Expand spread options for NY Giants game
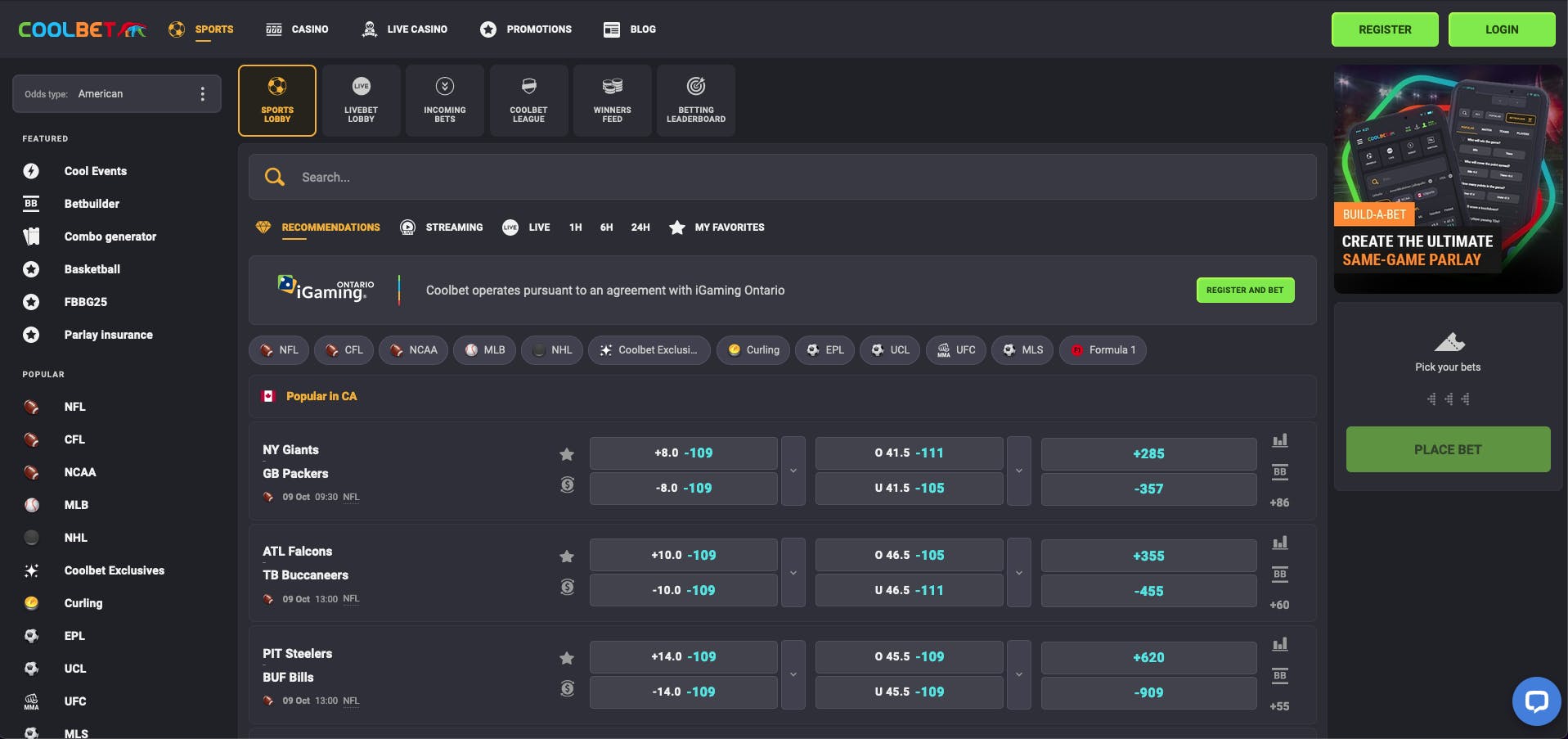The width and height of the screenshot is (1568, 739). coord(793,471)
